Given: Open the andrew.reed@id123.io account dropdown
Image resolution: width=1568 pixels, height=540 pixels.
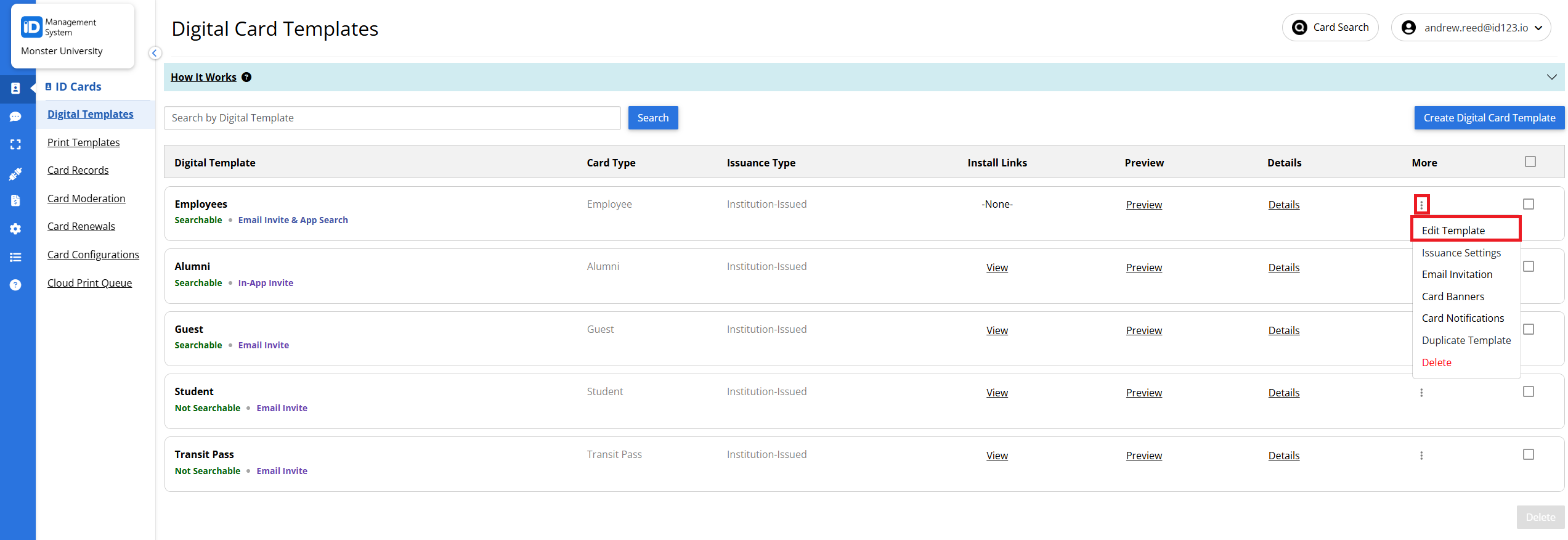Looking at the screenshot, I should tap(1471, 28).
